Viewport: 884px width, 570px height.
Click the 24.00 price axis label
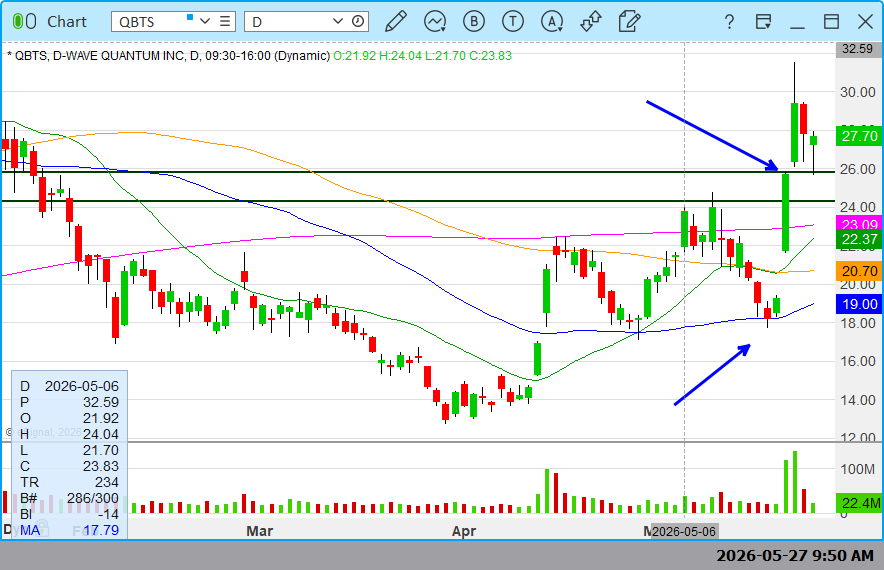(x=858, y=207)
